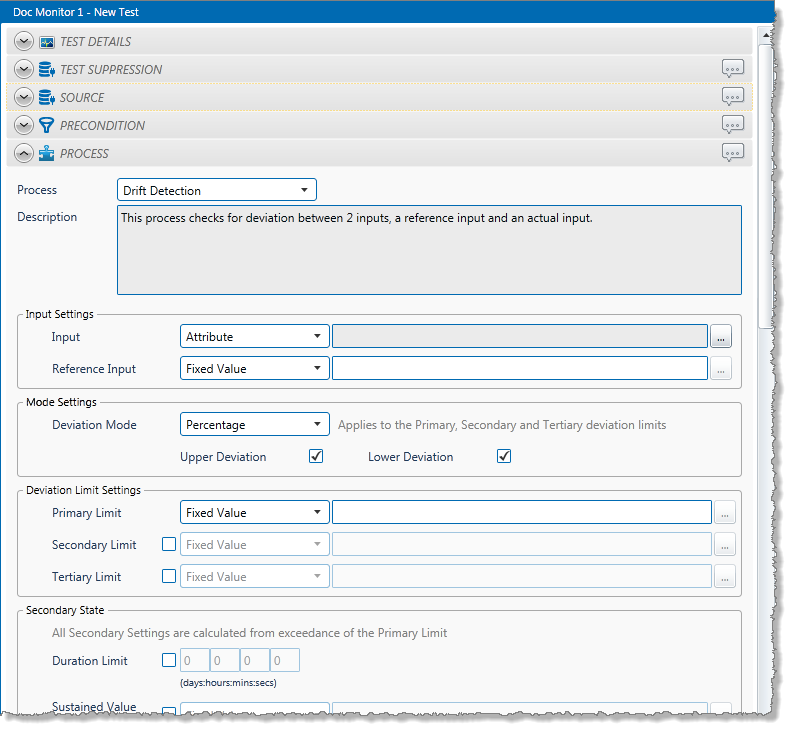This screenshot has height=732, width=793.
Task: Uncheck the Lower Deviation checkbox
Action: 504,457
